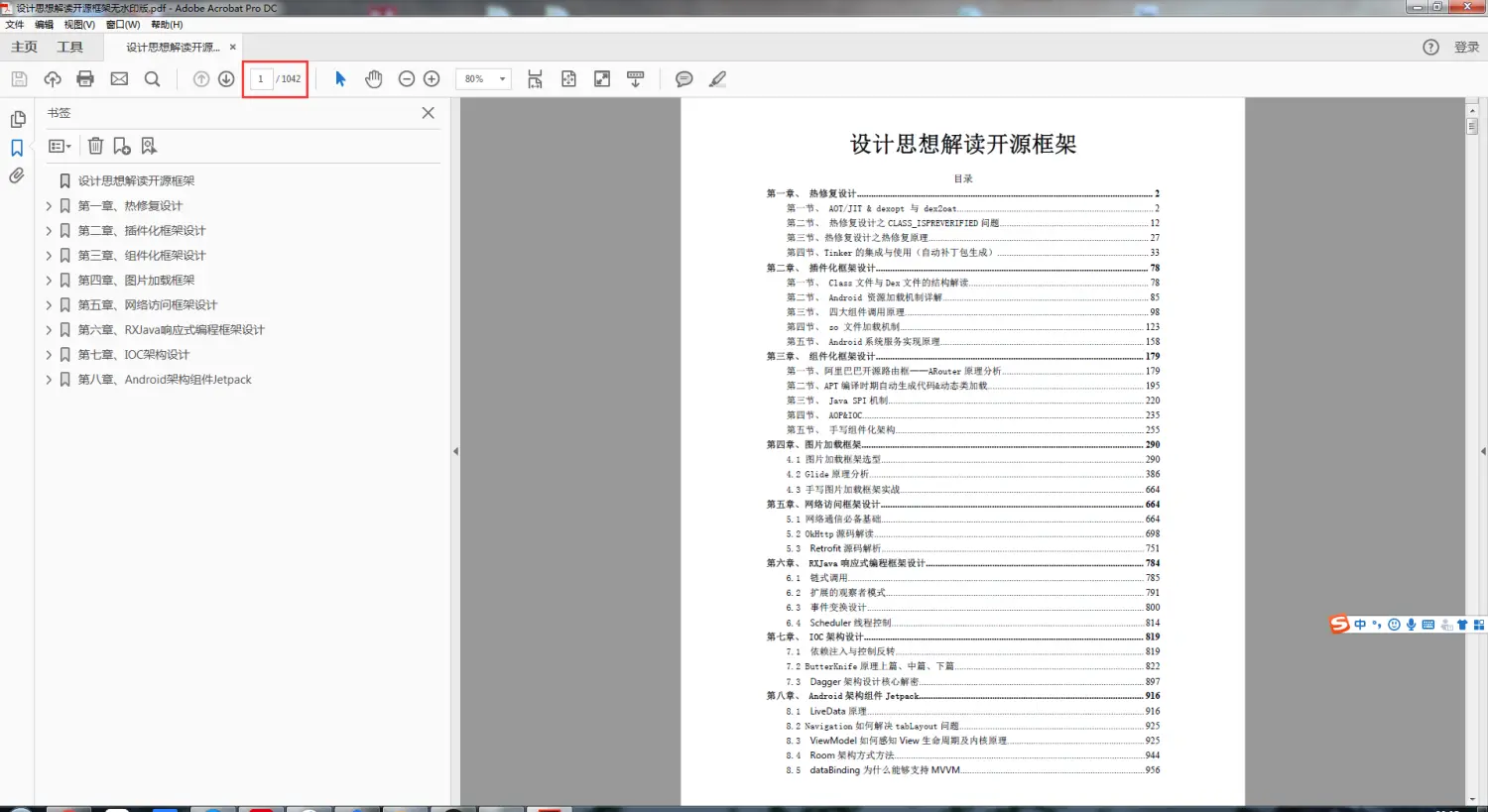Expand the 第八章 Jetpack bookmark arrow

point(49,379)
